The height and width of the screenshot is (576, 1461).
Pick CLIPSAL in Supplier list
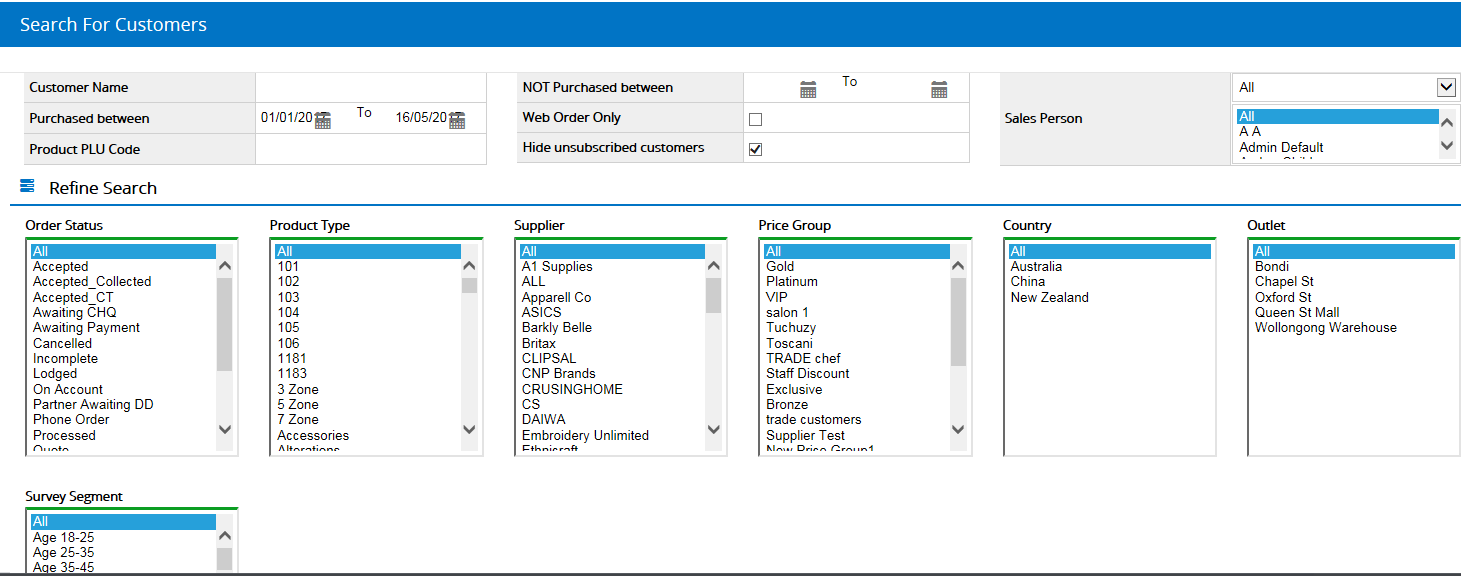611,358
